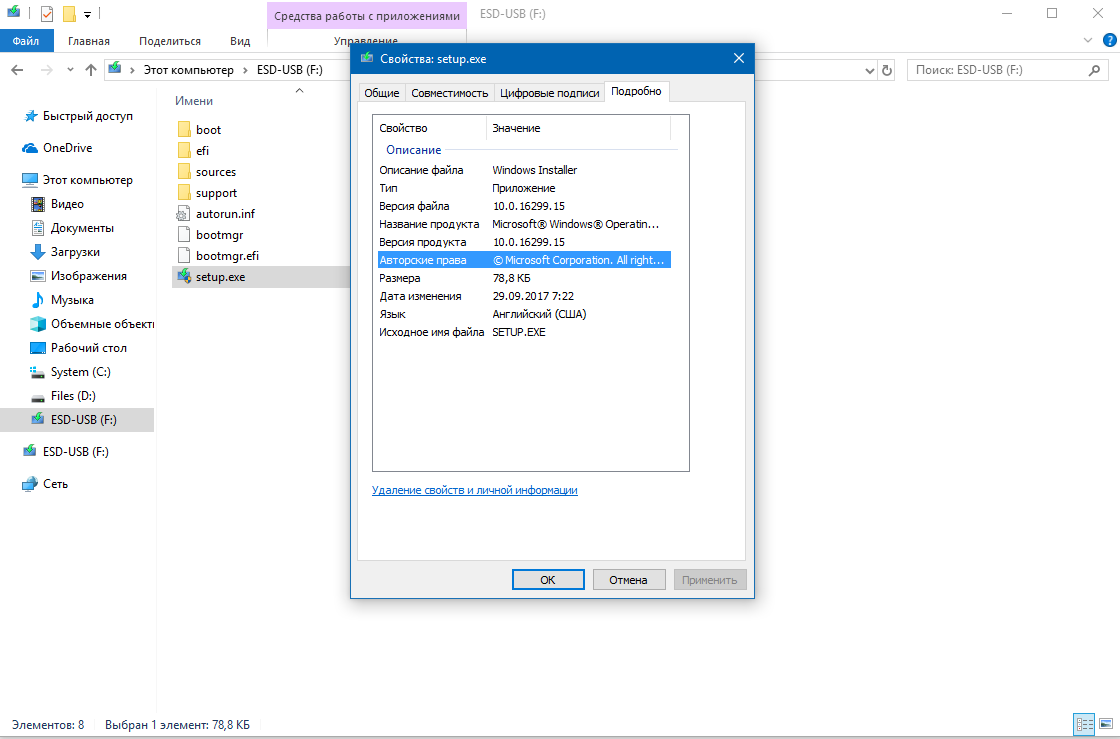This screenshot has width=1120, height=739.
Task: Click the up one level arrow
Action: (91, 70)
